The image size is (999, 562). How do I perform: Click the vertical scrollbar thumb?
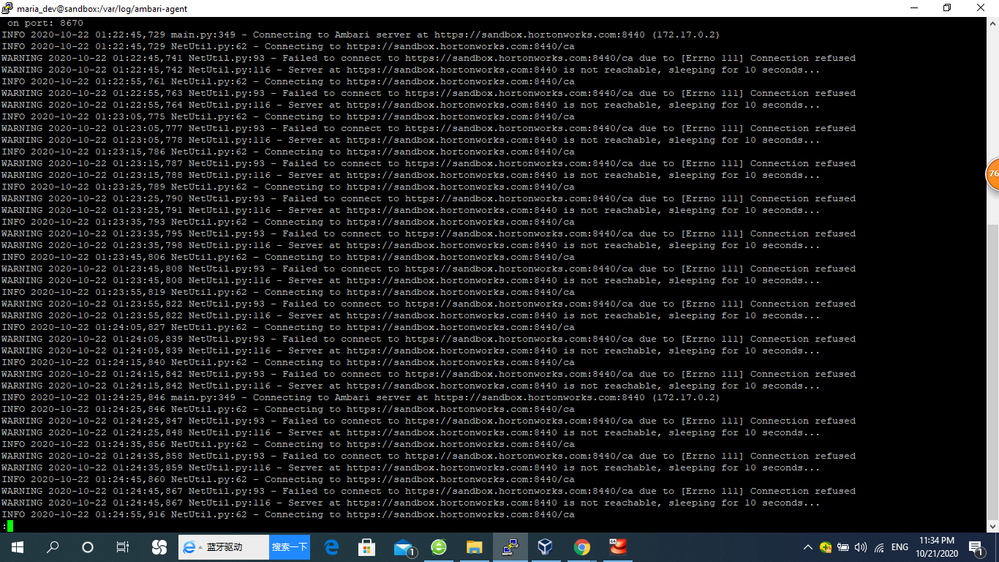pyautogui.click(x=993, y=372)
